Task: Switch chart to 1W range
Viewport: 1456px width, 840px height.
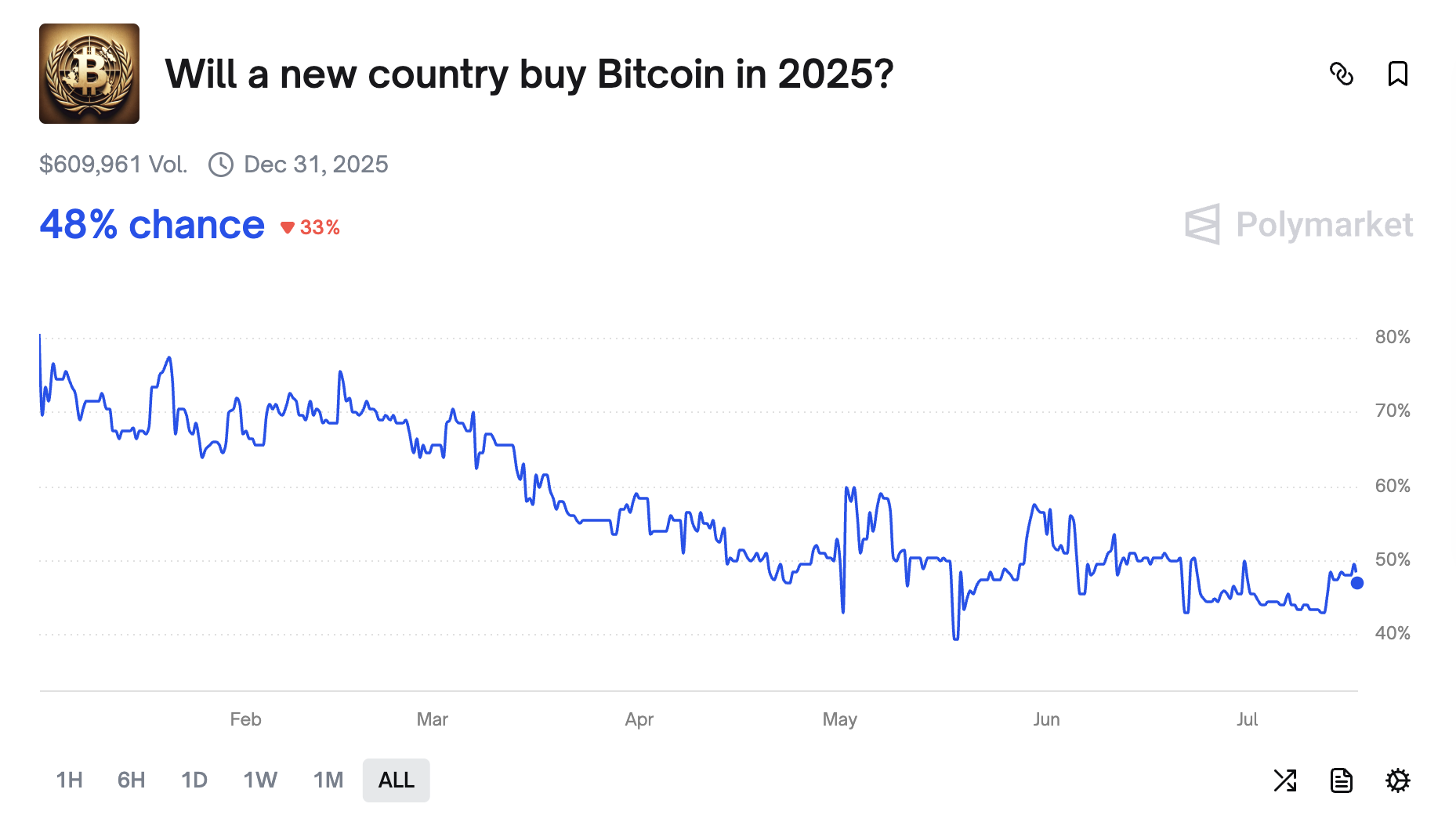Action: point(260,780)
